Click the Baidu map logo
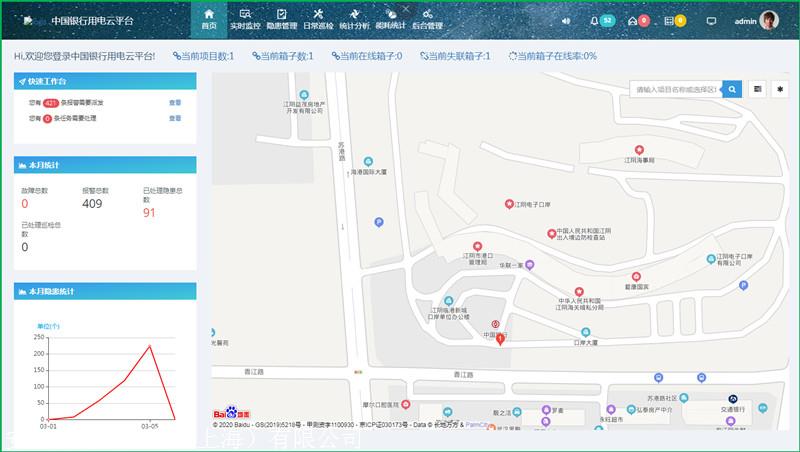The image size is (800, 452). pos(232,413)
